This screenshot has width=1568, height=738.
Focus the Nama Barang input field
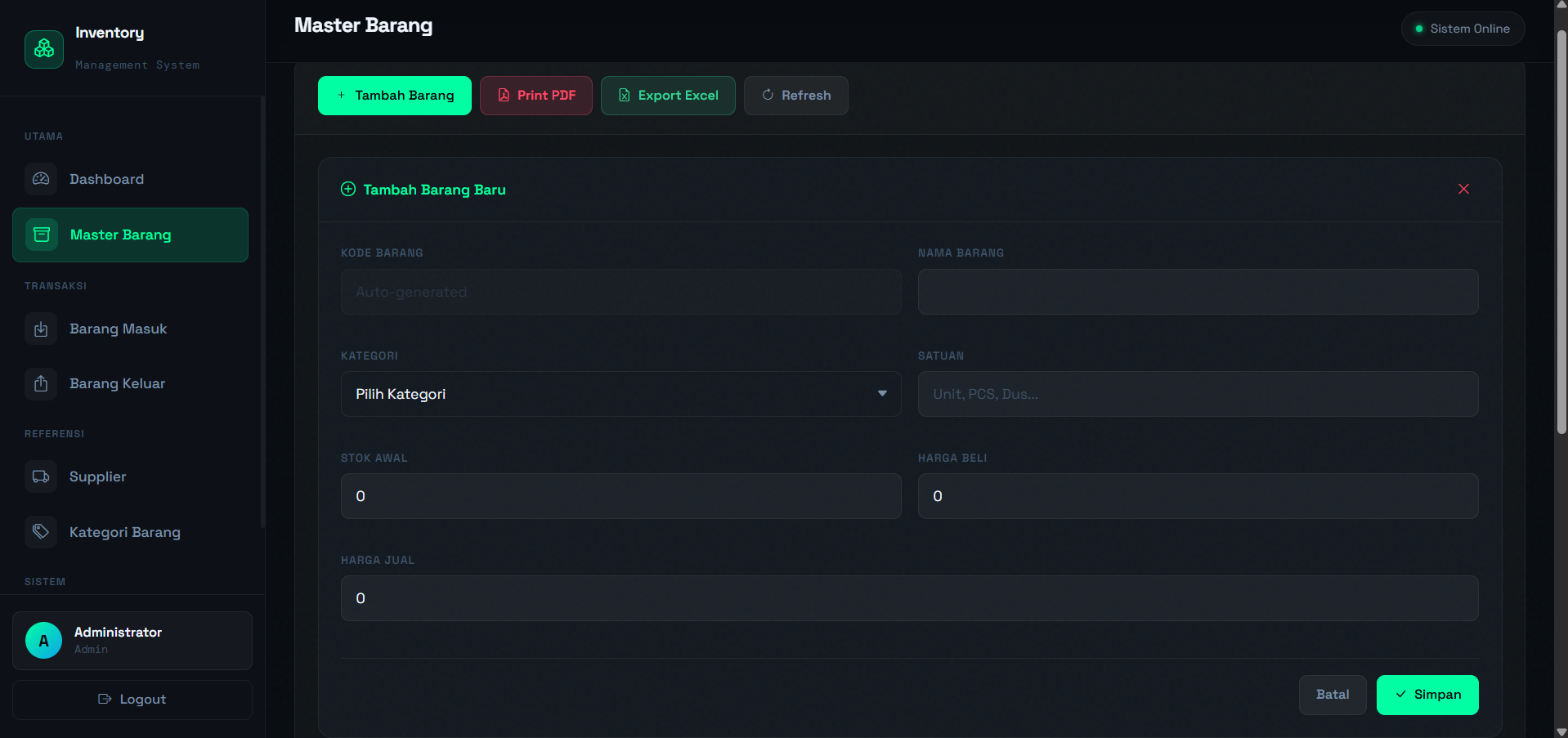[x=1198, y=292]
